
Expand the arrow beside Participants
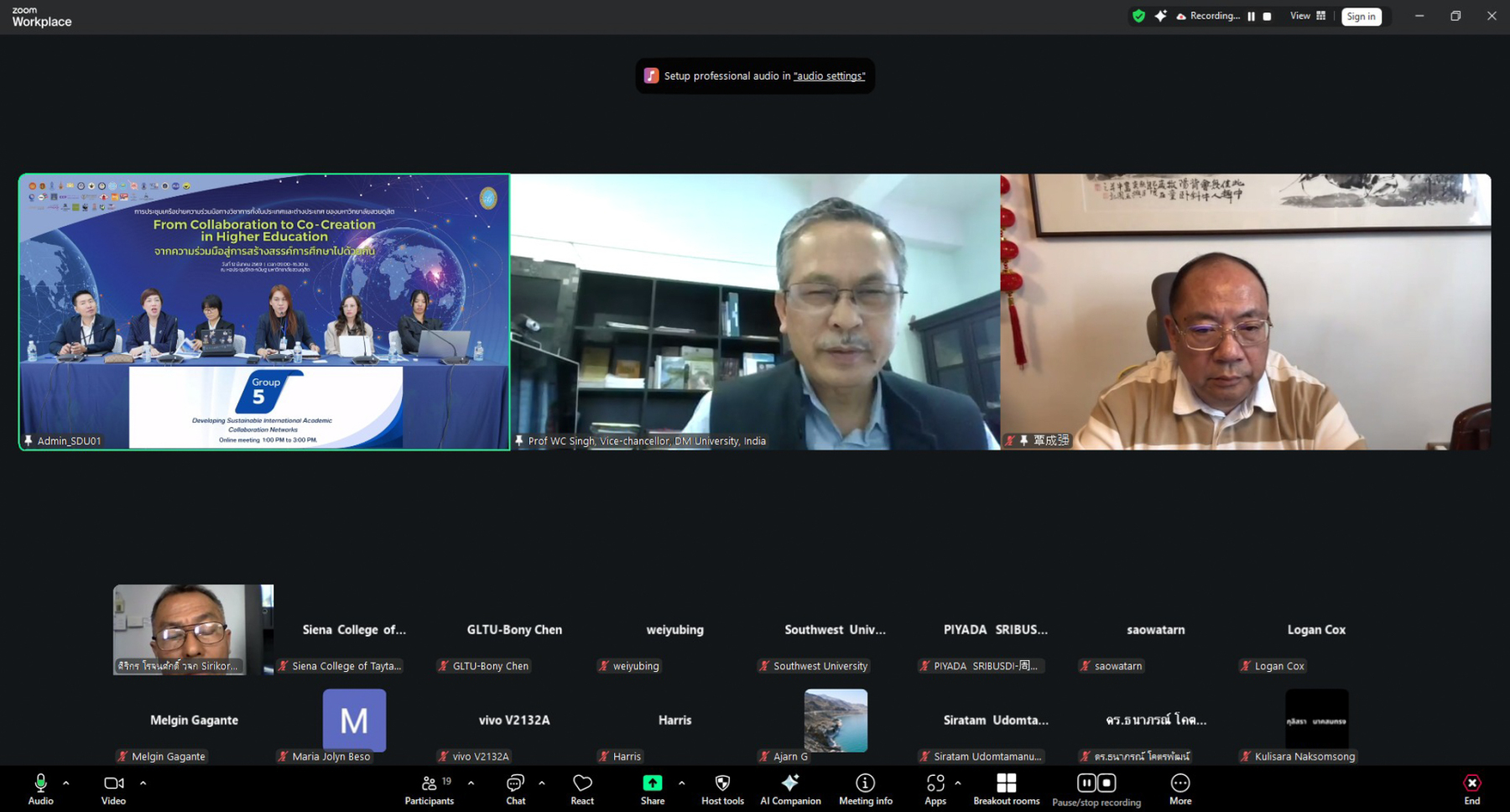point(471,783)
